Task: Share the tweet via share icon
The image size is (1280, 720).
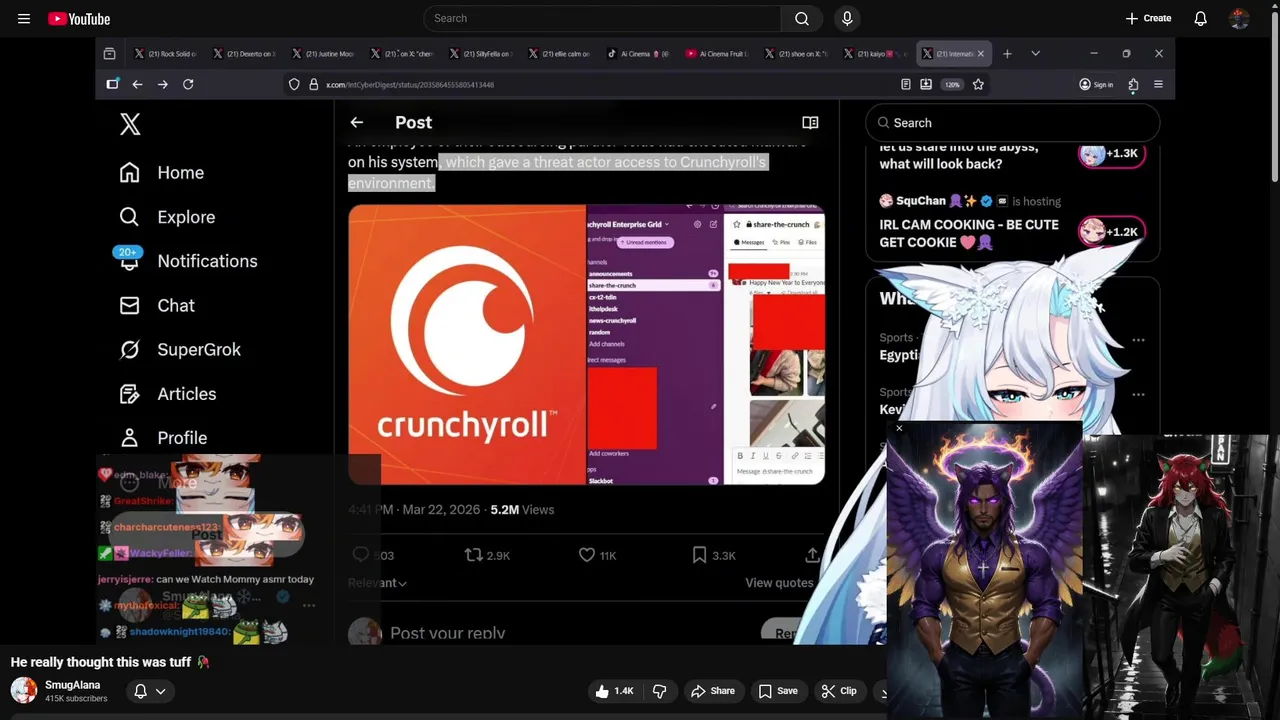Action: (812, 555)
